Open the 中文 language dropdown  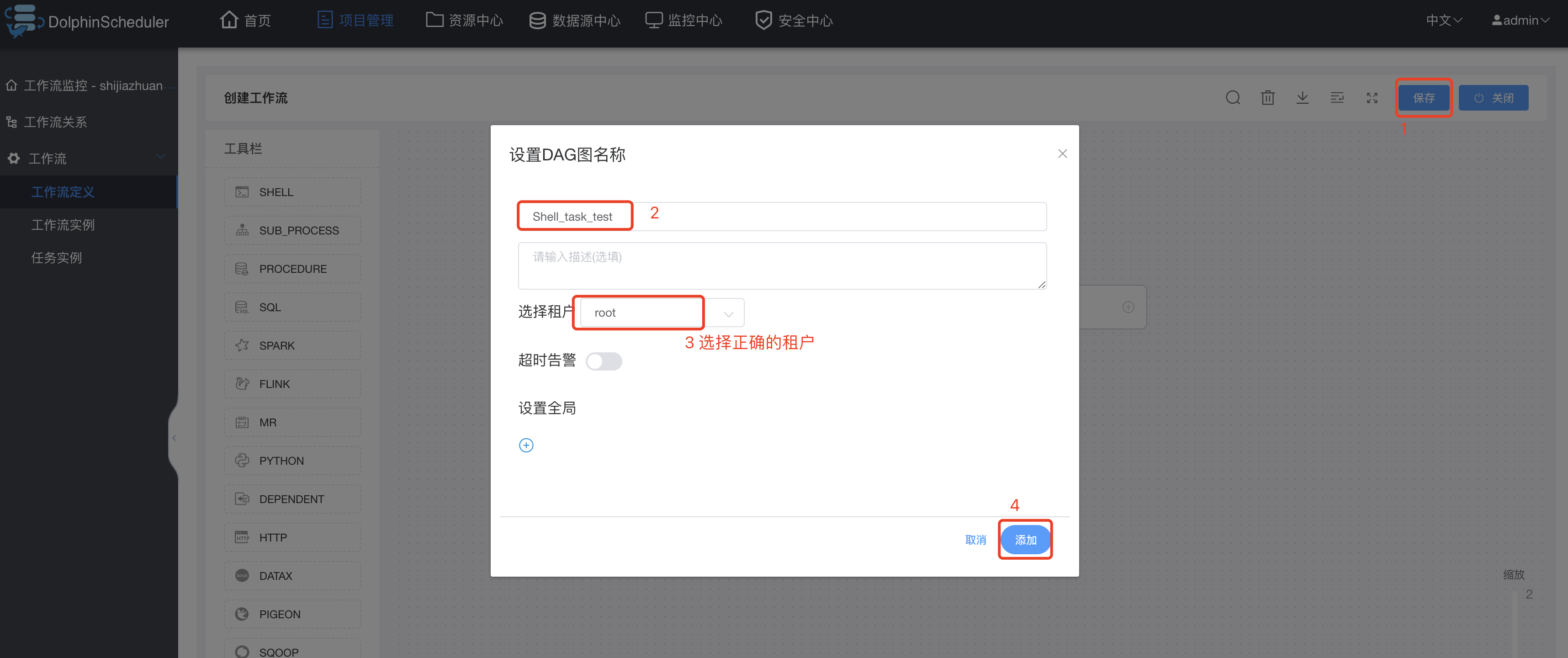pos(1443,21)
